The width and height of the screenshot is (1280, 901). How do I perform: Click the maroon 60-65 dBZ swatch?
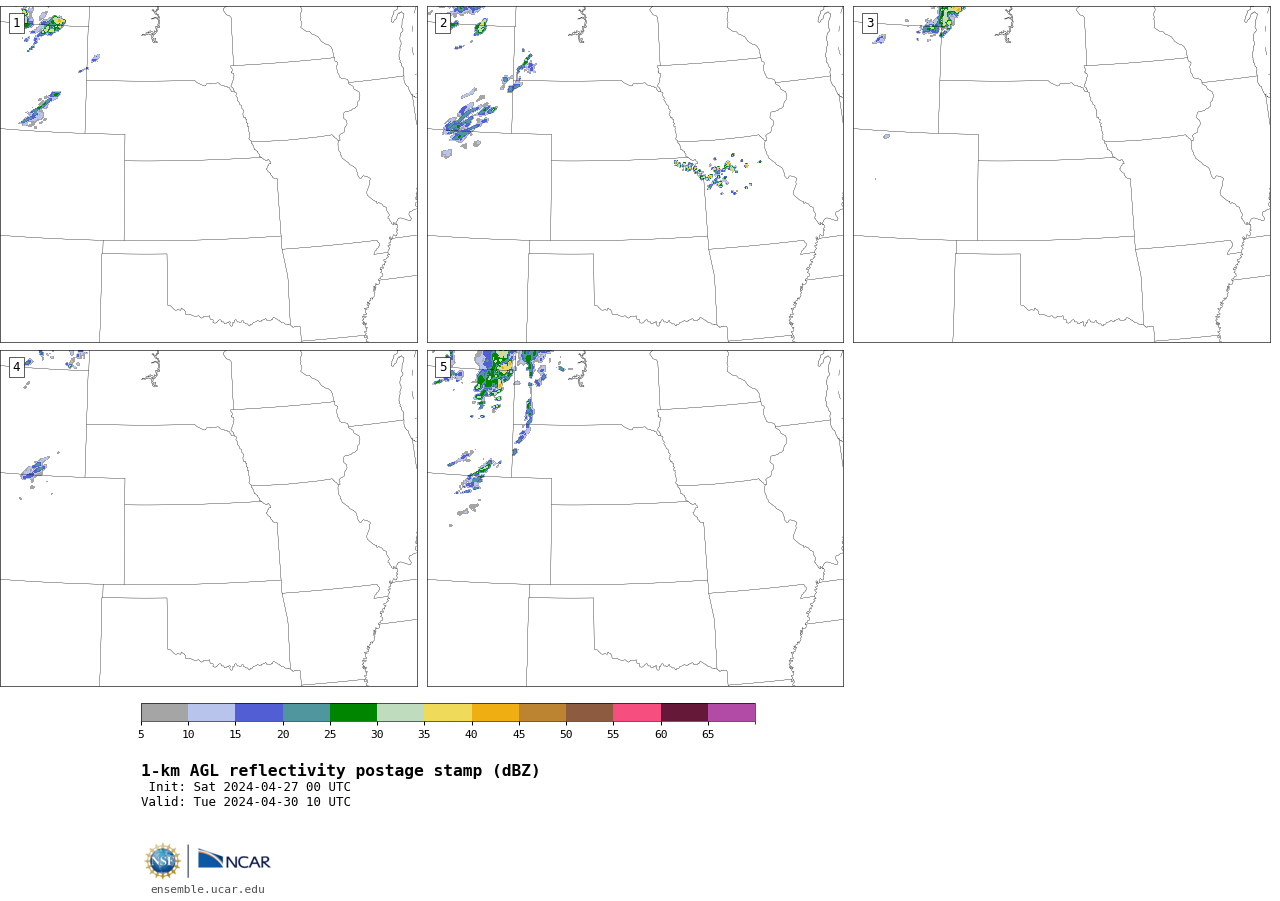coord(684,713)
